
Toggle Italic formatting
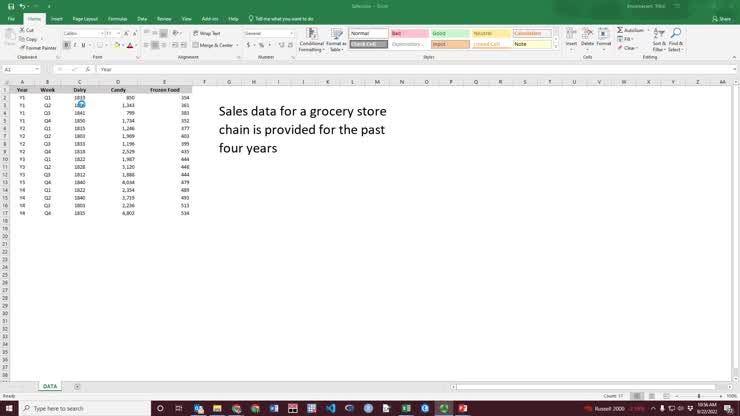[74, 45]
